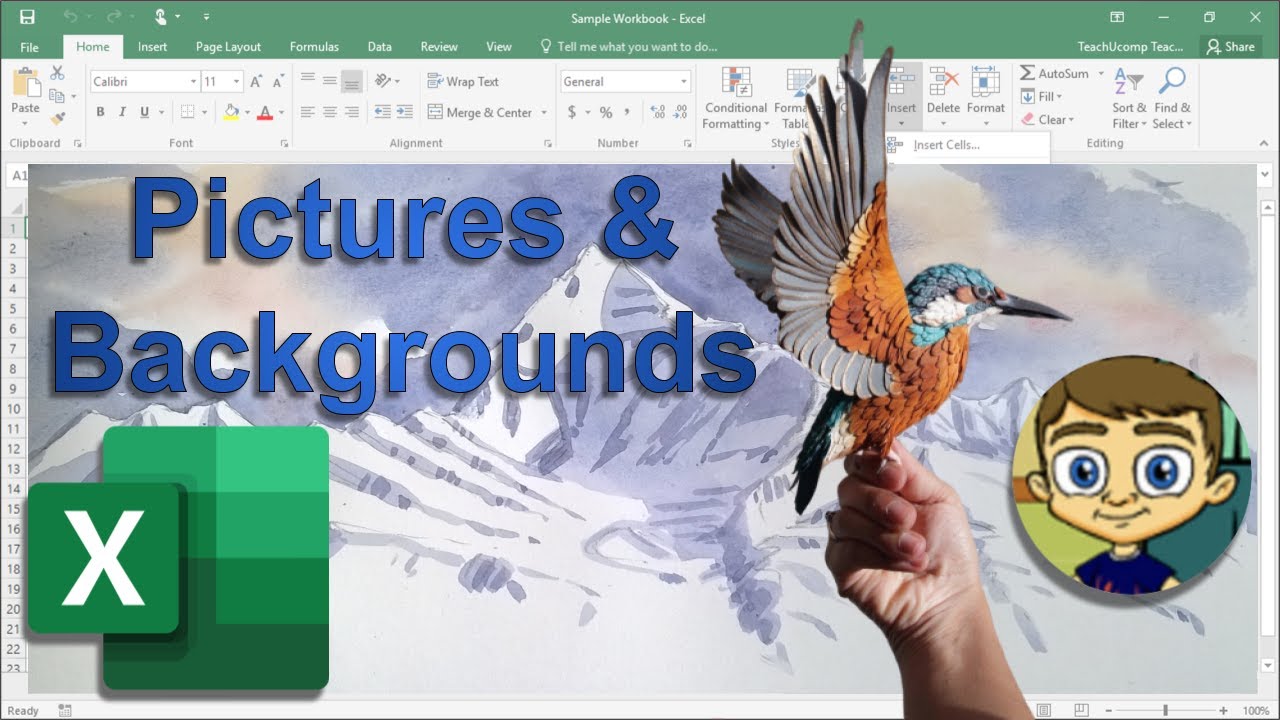Screen dimensions: 1280x720
Task: Choose Insert Cells... from the dropdown
Action: (x=947, y=145)
